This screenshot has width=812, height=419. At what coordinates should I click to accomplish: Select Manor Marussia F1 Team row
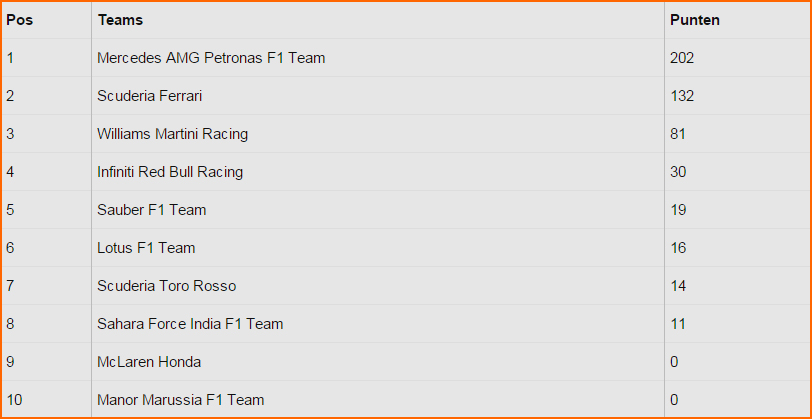coord(406,400)
